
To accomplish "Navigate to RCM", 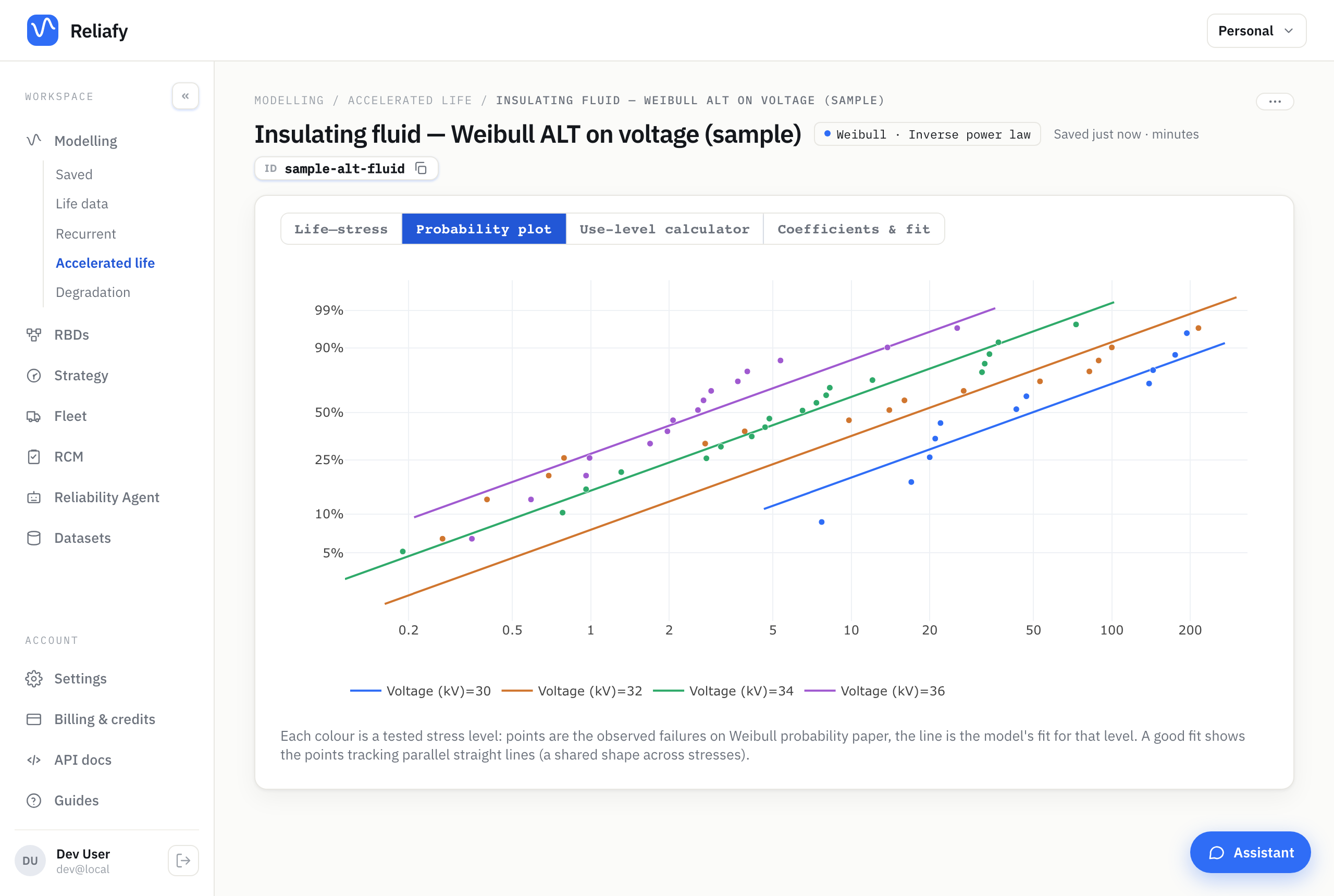I will 69,456.
